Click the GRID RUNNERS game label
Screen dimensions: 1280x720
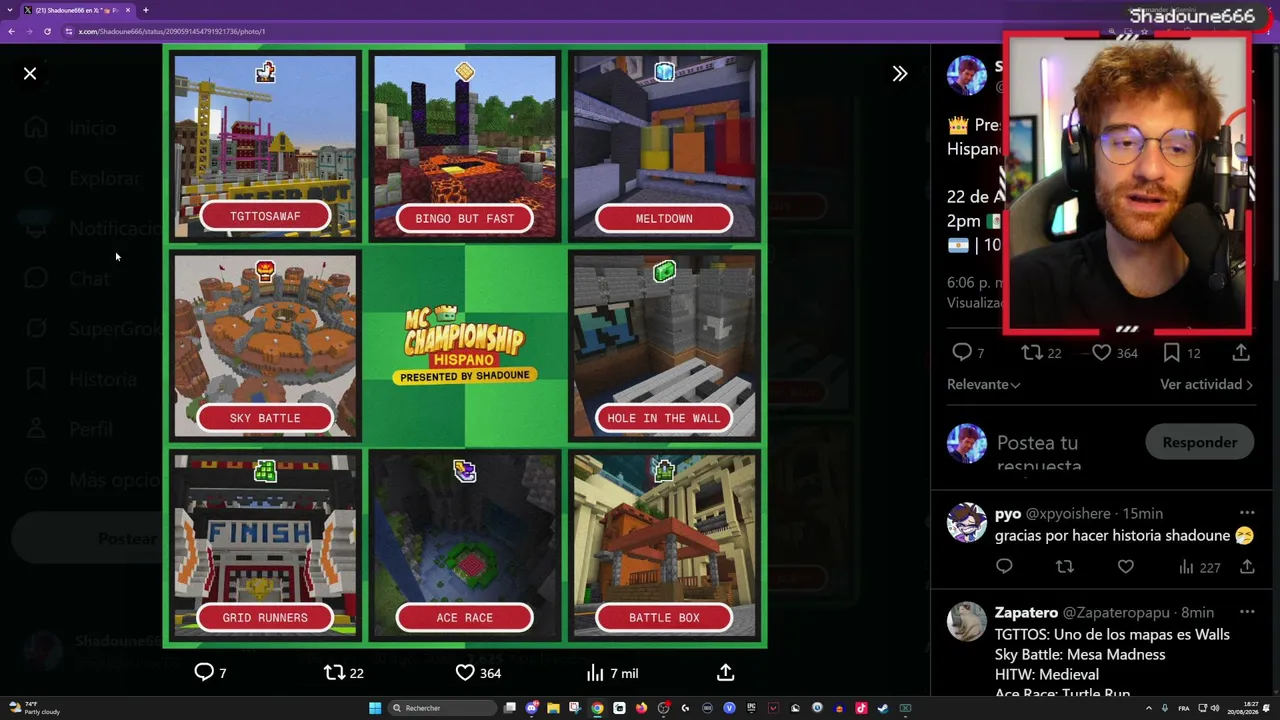[265, 617]
